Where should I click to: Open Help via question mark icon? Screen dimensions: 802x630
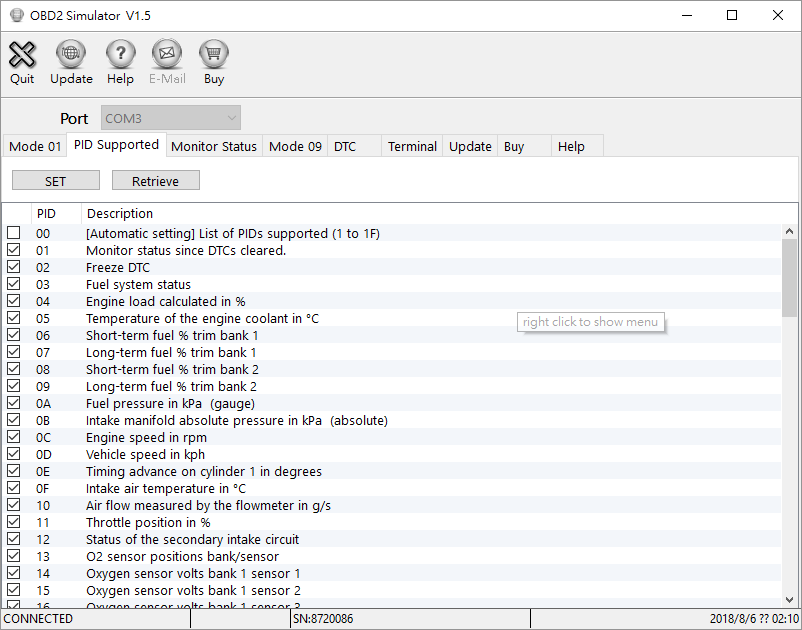pyautogui.click(x=120, y=55)
